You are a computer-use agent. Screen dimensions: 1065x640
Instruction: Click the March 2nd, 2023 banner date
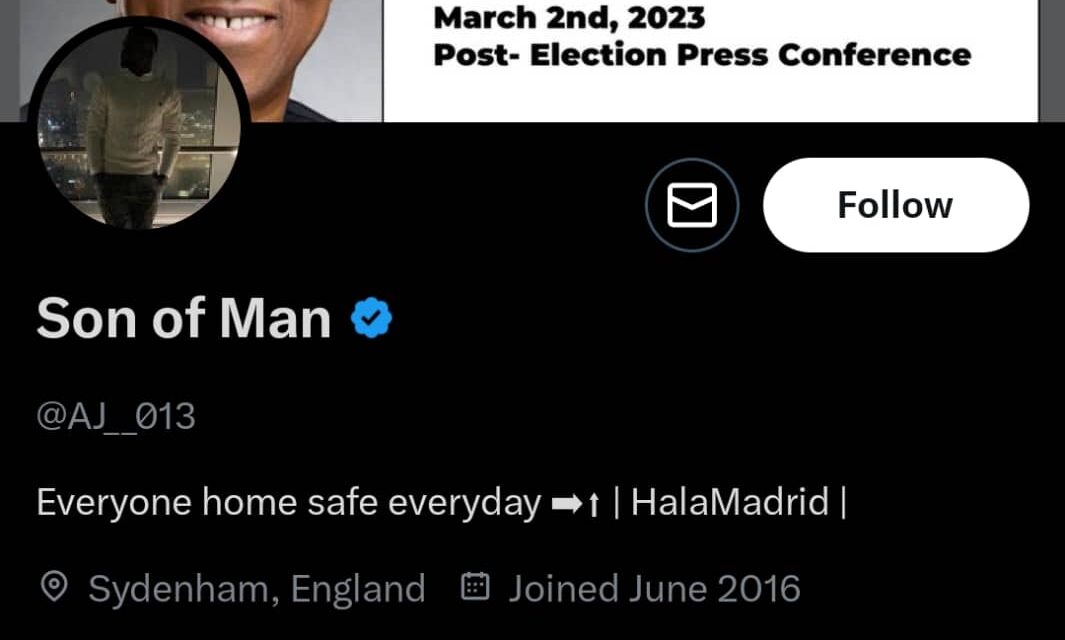tap(569, 18)
